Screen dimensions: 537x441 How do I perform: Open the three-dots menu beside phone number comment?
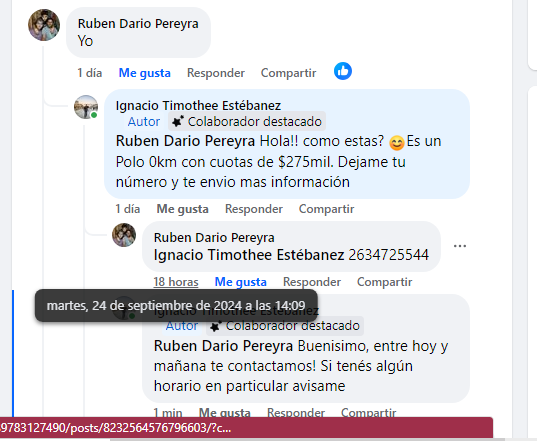(460, 246)
